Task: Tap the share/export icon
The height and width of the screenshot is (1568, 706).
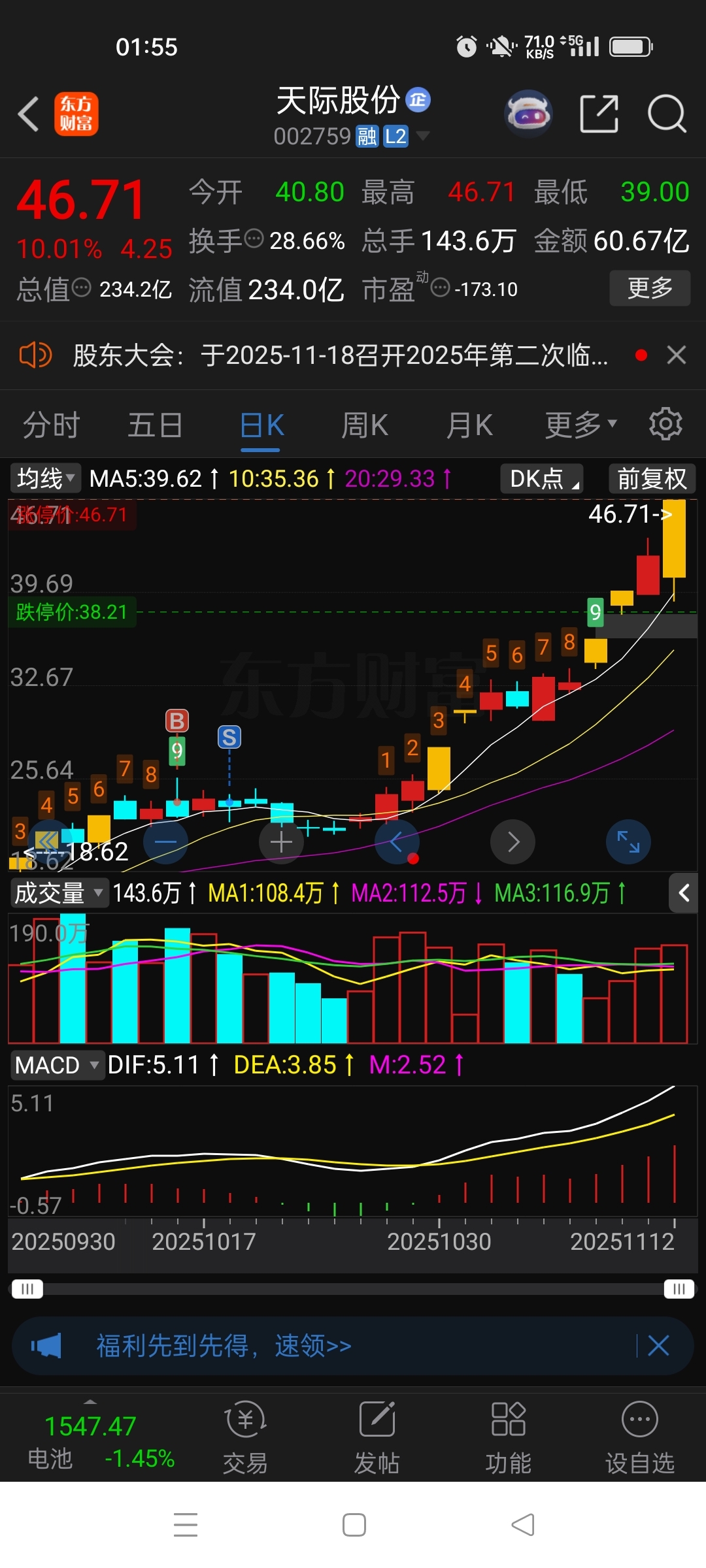Action: pyautogui.click(x=599, y=114)
